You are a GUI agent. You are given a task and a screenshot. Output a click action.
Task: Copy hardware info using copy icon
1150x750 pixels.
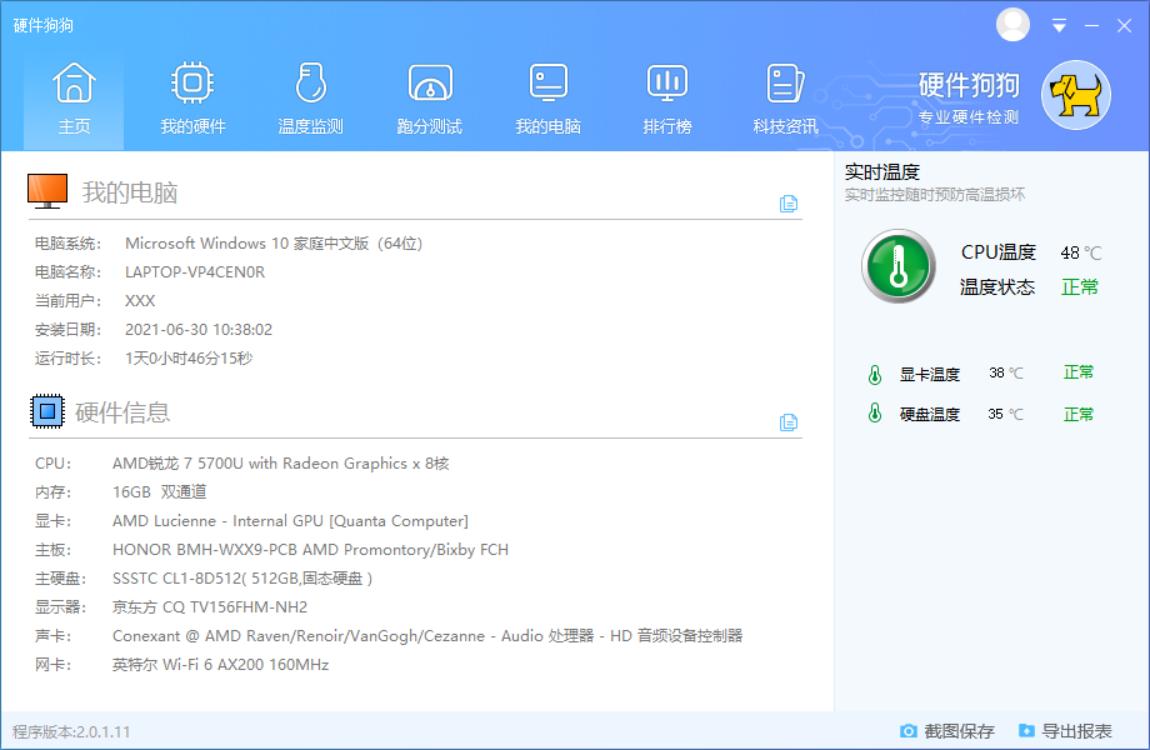click(x=790, y=424)
